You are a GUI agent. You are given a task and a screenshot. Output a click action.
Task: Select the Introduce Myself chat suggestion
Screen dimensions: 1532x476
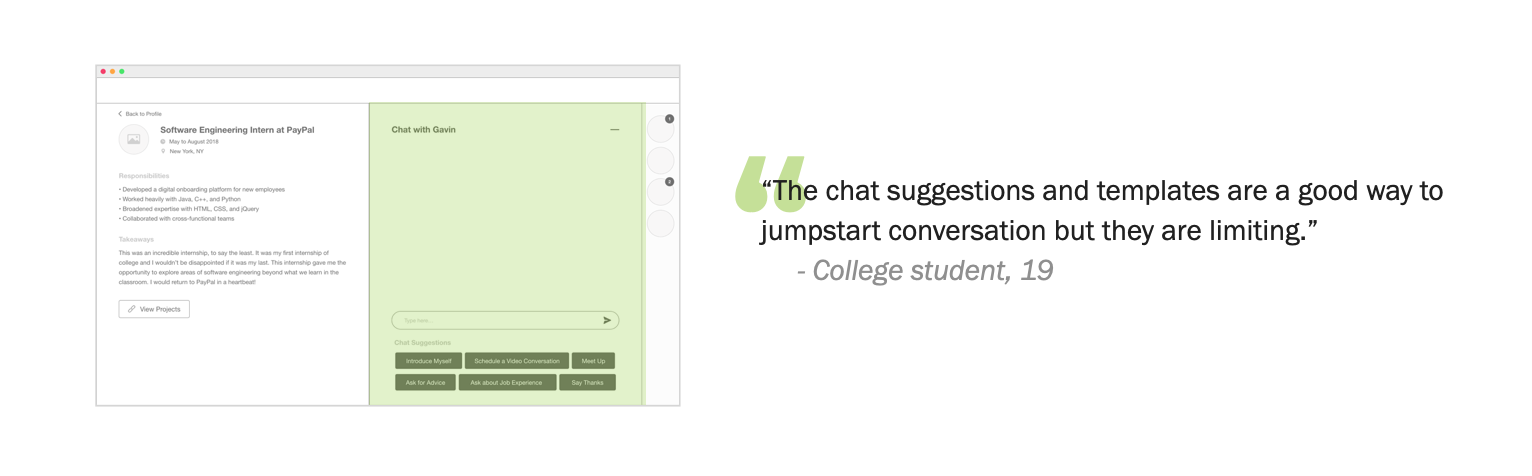[x=429, y=360]
